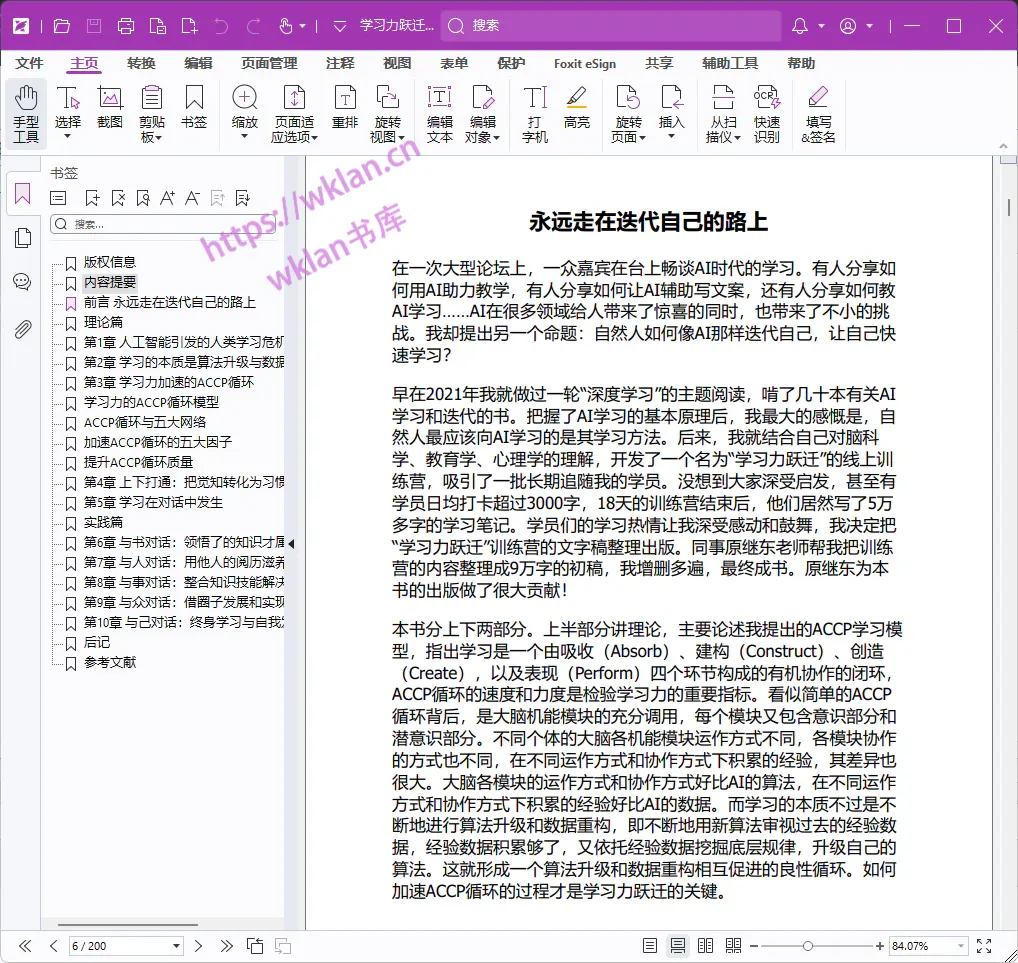
Task: Switch to facing page view mode
Action: [x=706, y=945]
